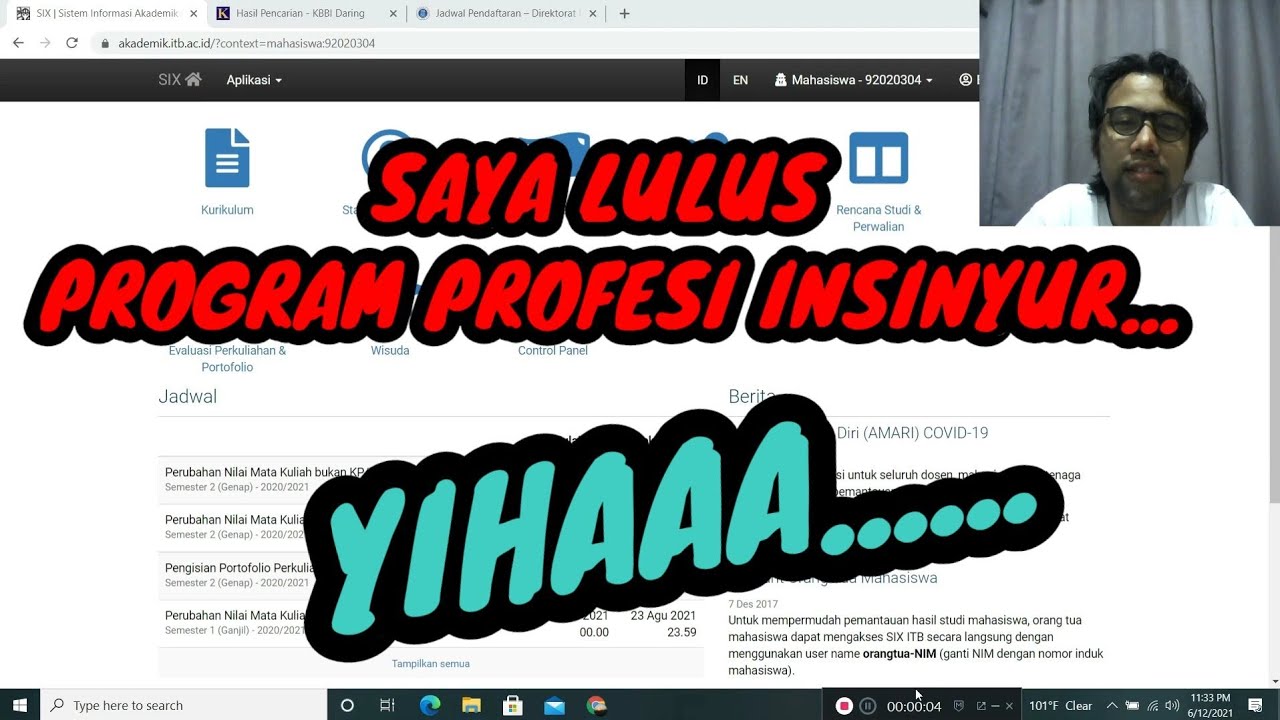Open Cortana circle icon on taskbar
This screenshot has width=1280, height=720.
347,705
